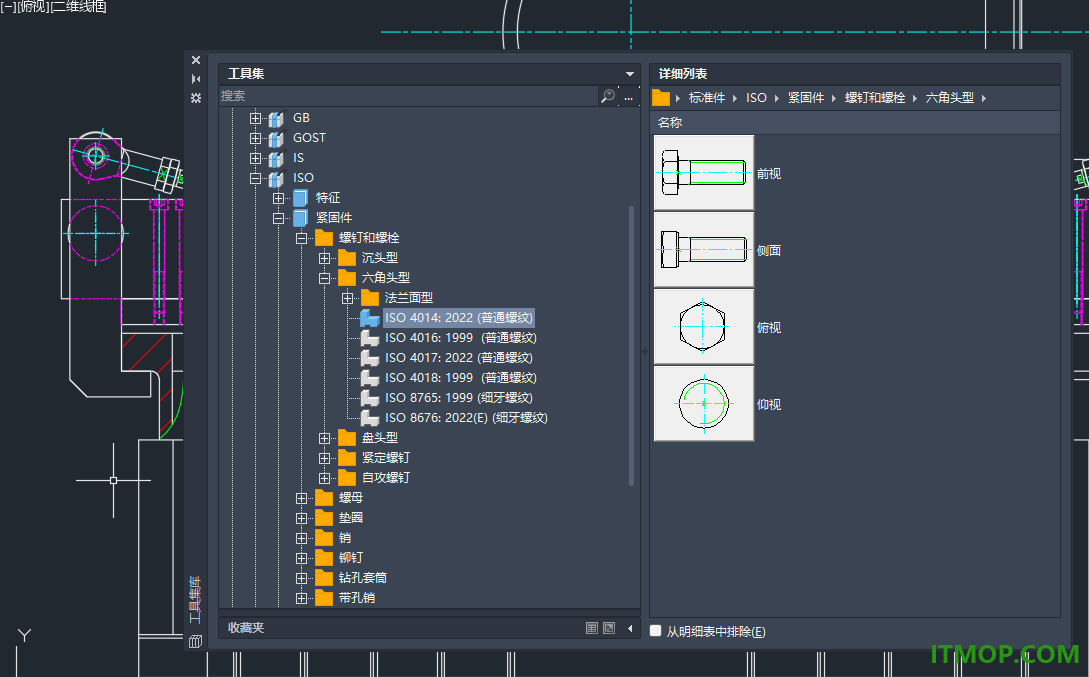
Task: Enable 从明细表中排除 checkbox
Action: click(x=655, y=631)
